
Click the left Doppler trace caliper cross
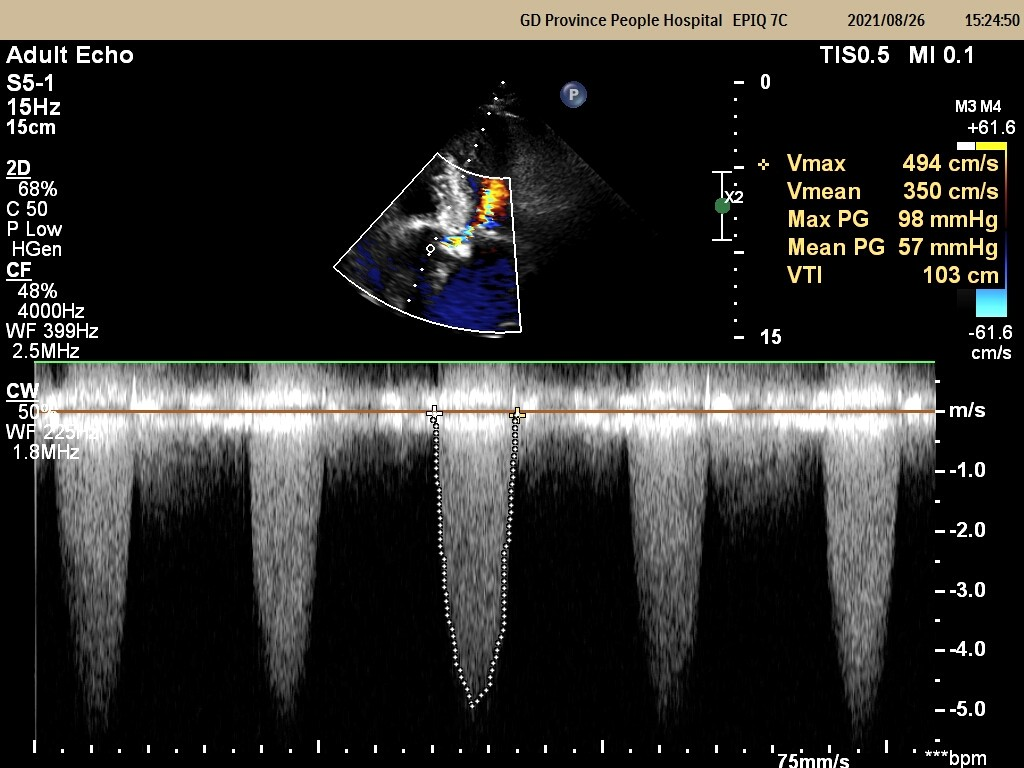(434, 413)
